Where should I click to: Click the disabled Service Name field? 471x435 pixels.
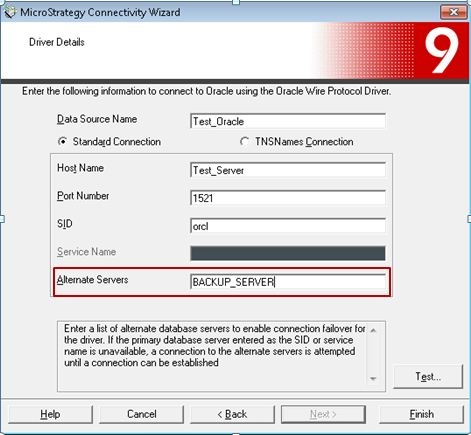point(288,253)
